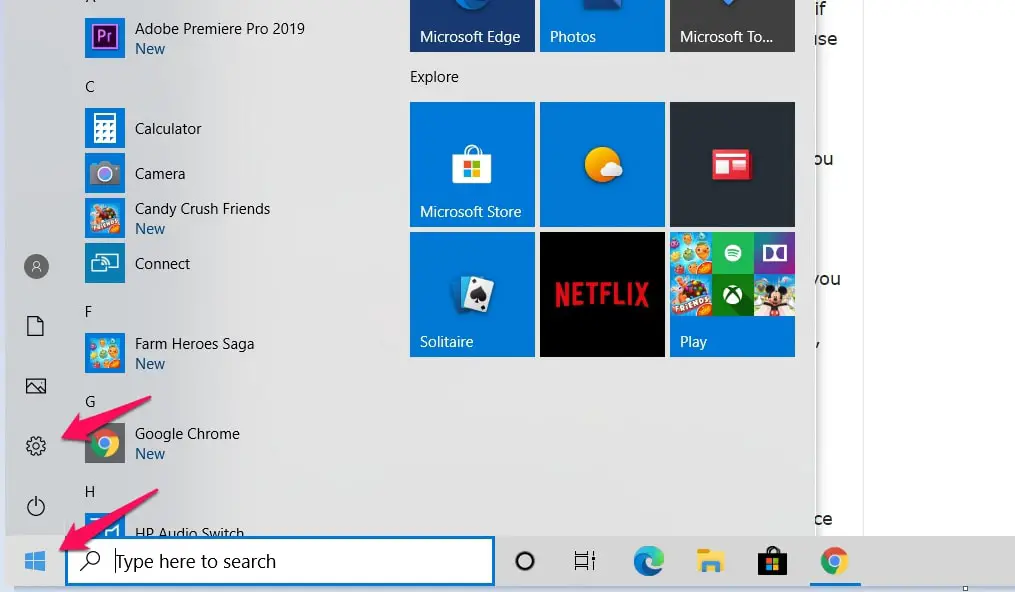Screen dimensions: 1015x592
Task: Jump via letter G header
Action: point(90,402)
